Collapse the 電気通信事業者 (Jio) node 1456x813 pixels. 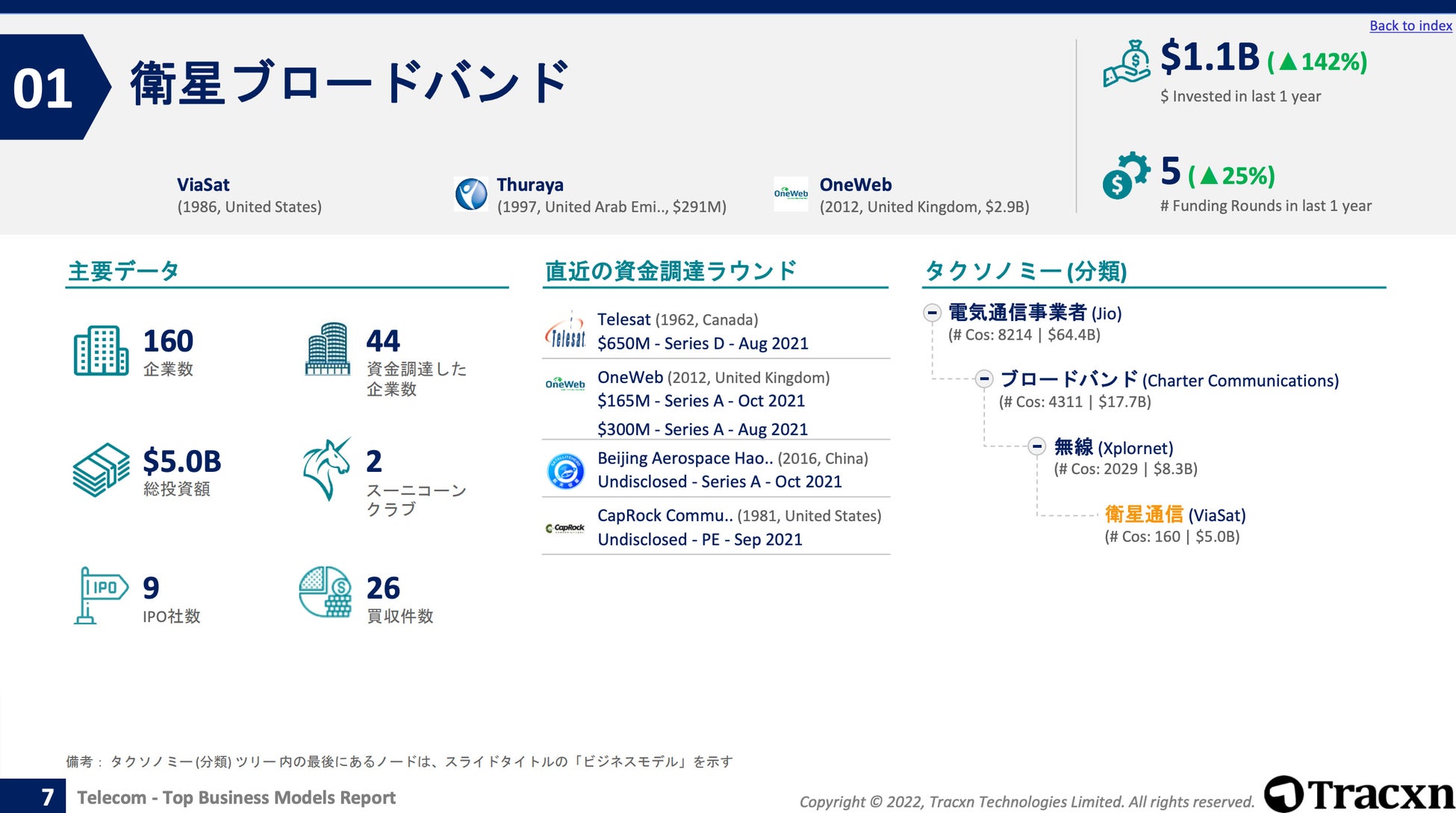coord(932,312)
